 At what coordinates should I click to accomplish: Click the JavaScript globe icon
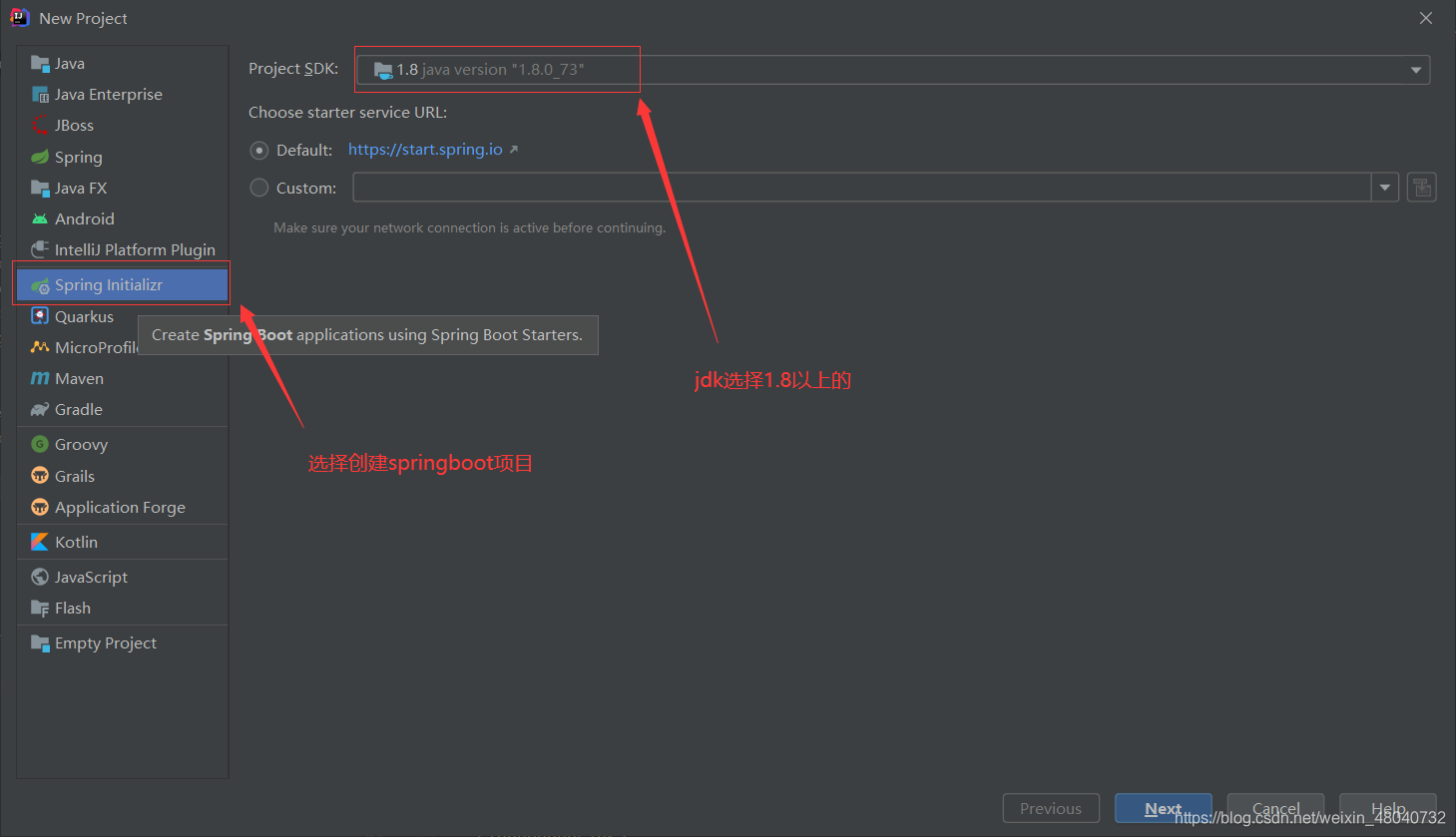click(x=40, y=577)
